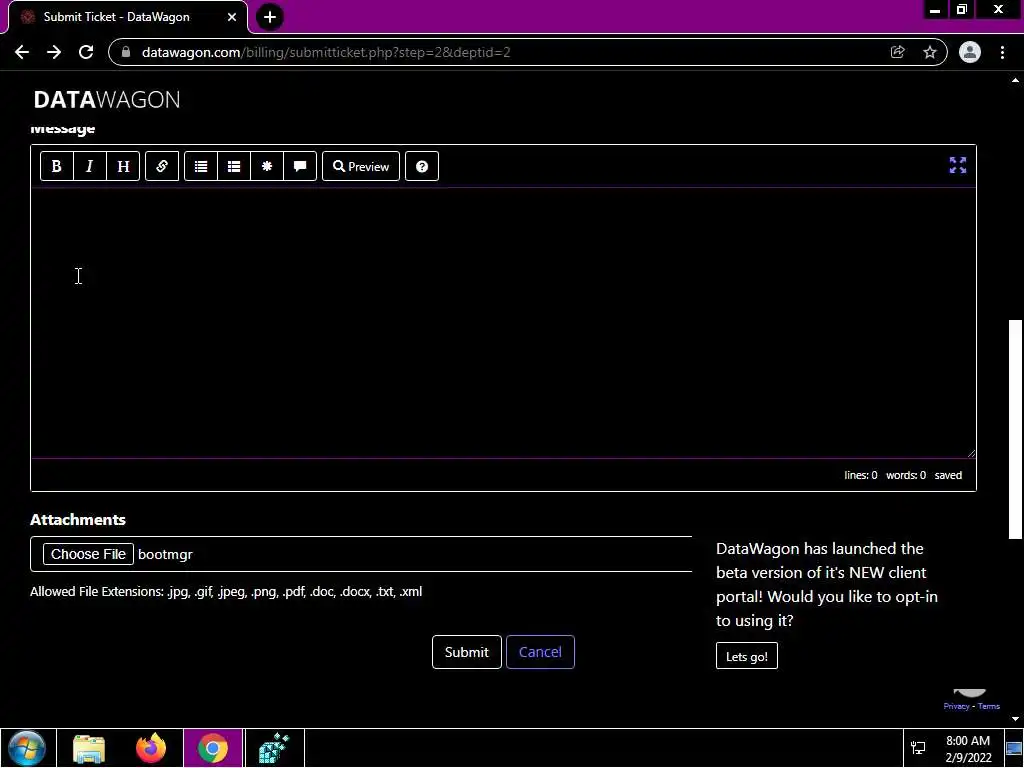Go forward in browser history
Screen dimensions: 1024x768
(x=54, y=52)
